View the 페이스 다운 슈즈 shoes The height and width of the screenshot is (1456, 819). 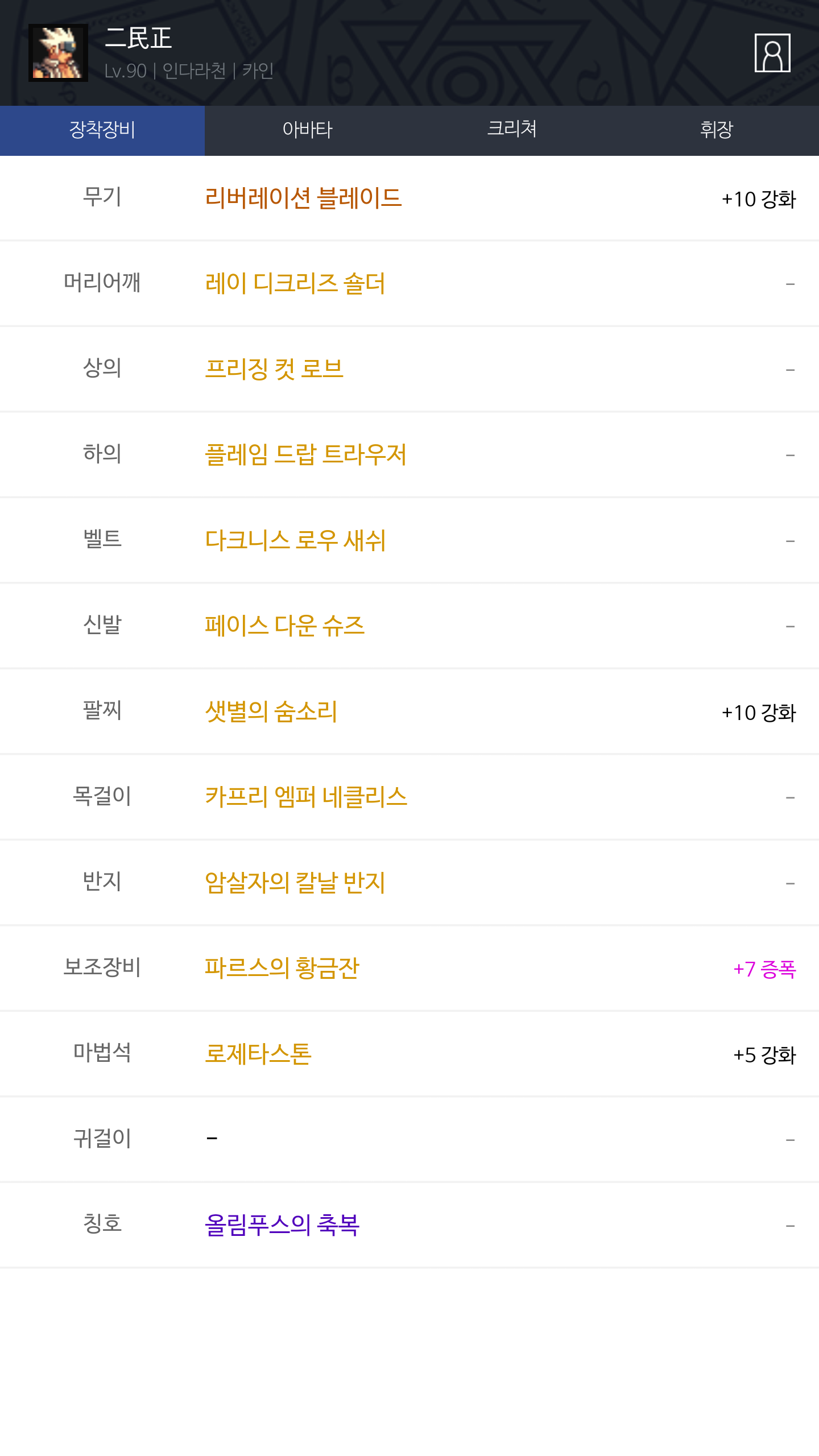(x=284, y=626)
